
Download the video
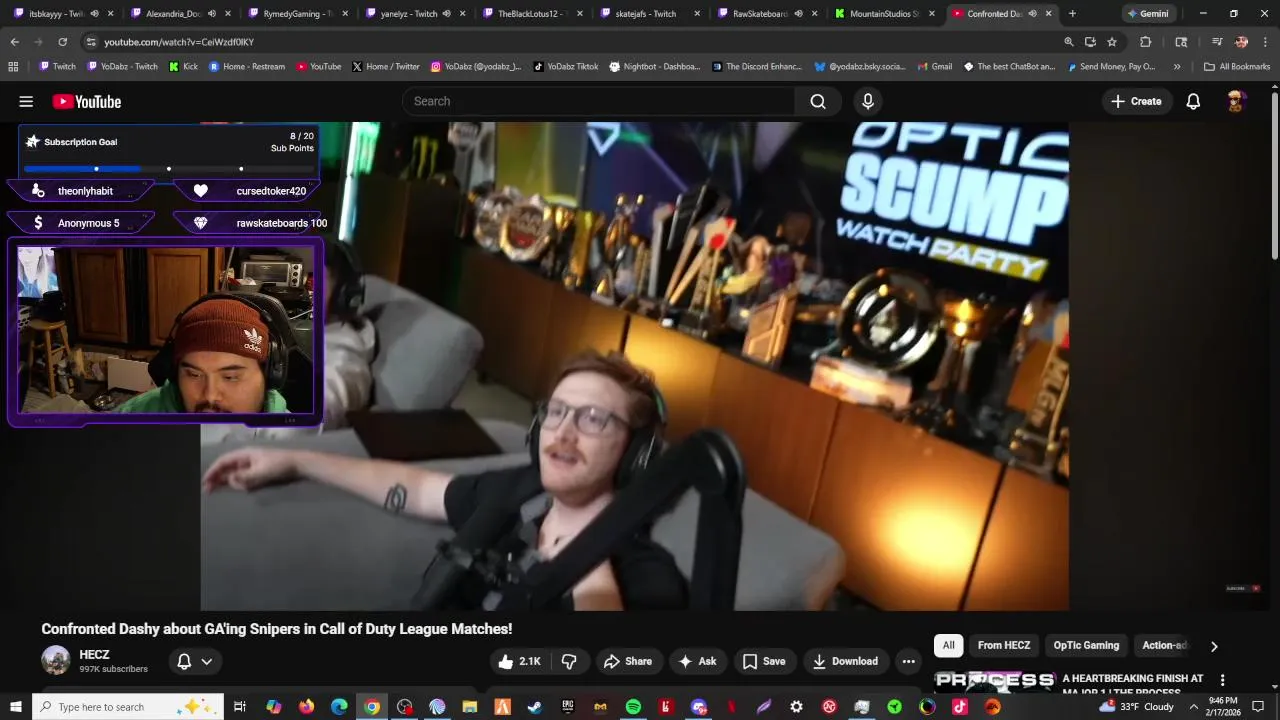[845, 661]
